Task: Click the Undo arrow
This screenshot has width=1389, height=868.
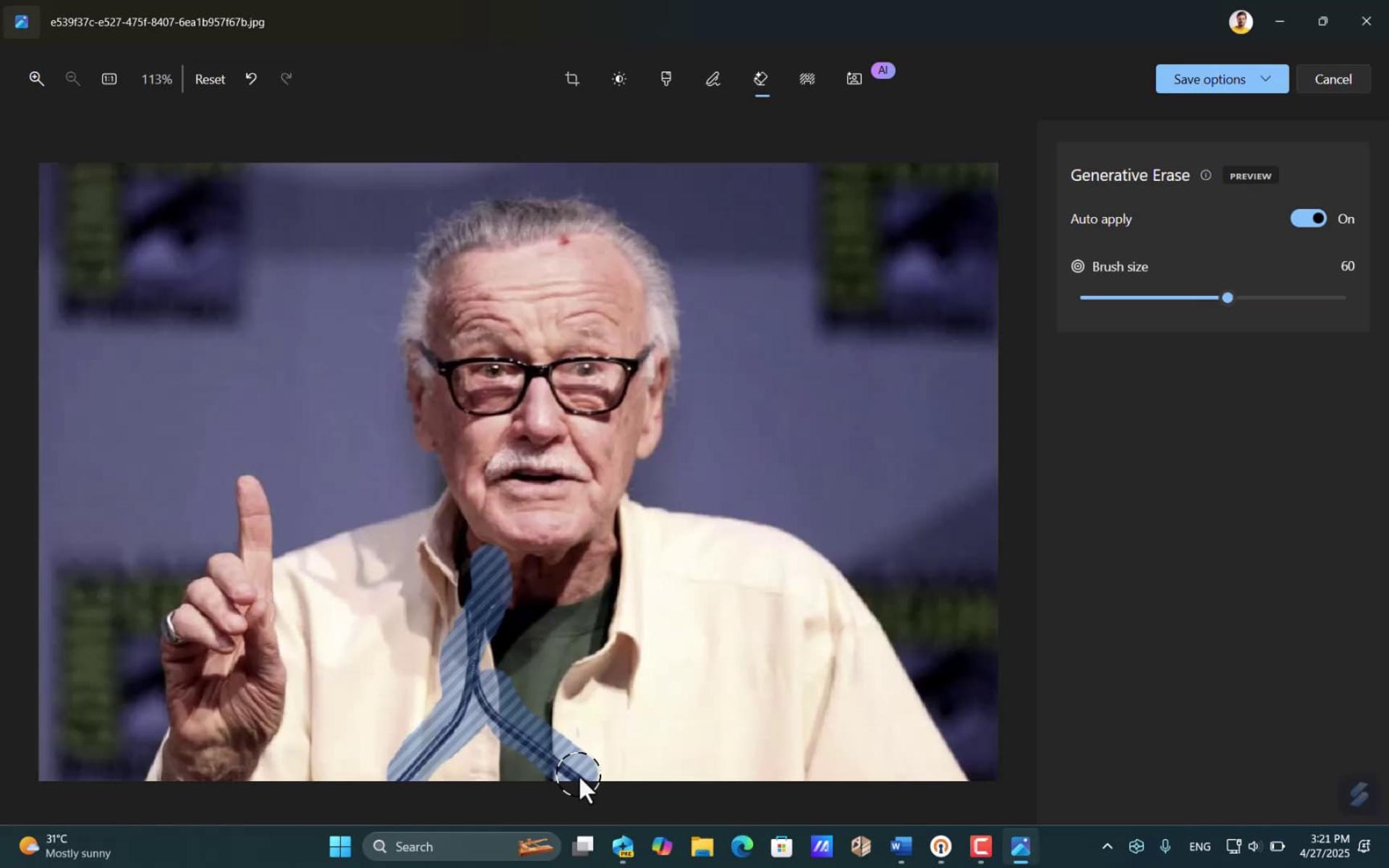Action: pyautogui.click(x=251, y=79)
